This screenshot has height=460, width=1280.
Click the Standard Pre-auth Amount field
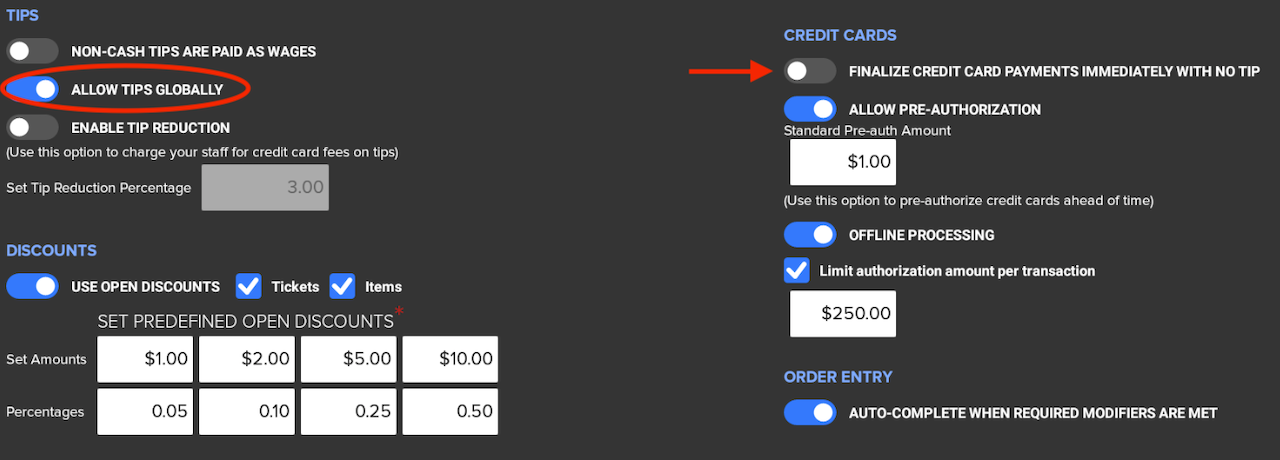842,162
